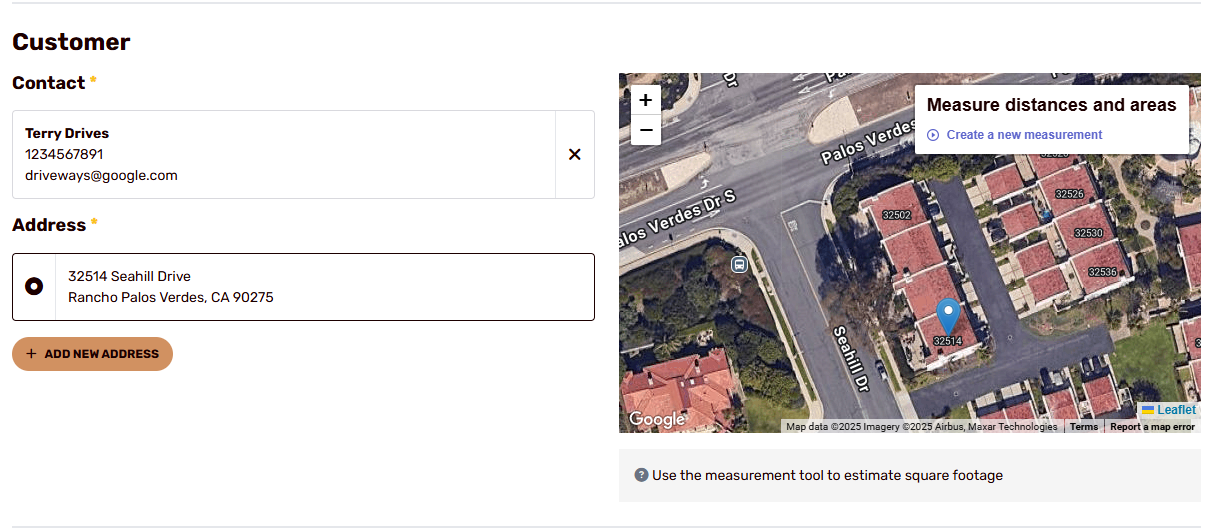1215x531 pixels.
Task: Click the Measure distances and areas heading
Action: click(x=1052, y=104)
